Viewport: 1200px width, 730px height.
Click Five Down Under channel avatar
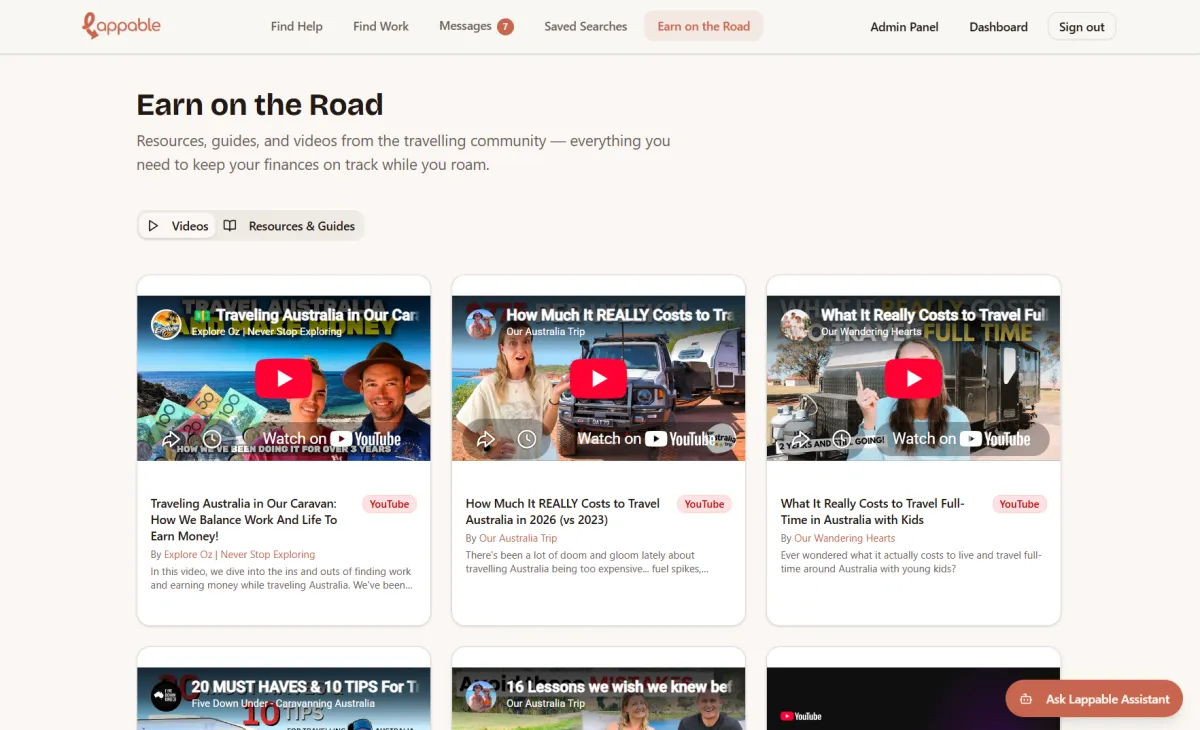(x=166, y=696)
